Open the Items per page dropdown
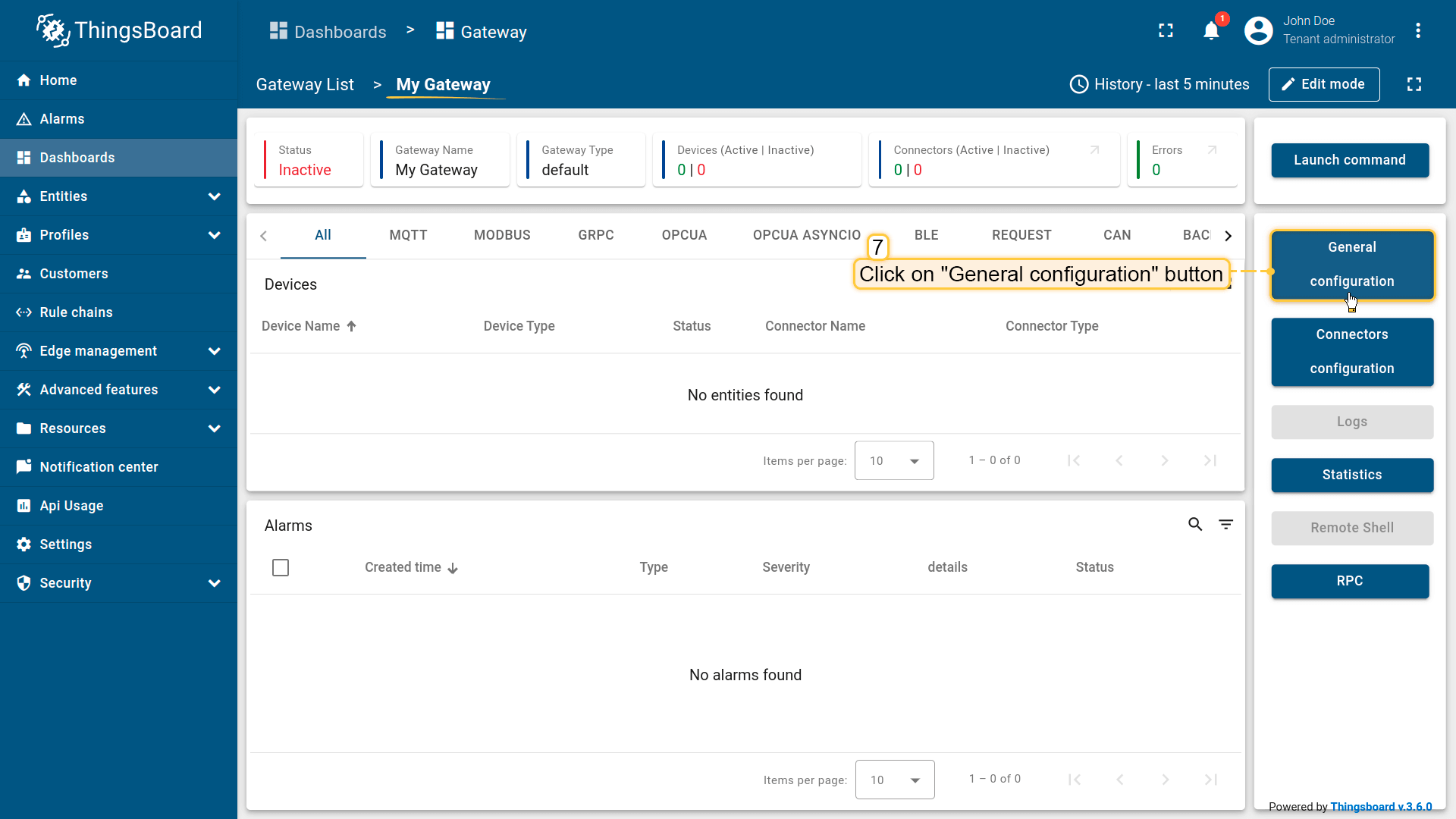Viewport: 1456px width, 819px height. (x=895, y=460)
